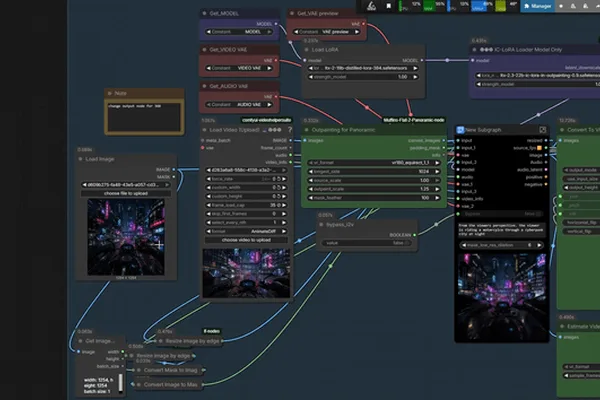Increase mask_feather value

[437, 198]
